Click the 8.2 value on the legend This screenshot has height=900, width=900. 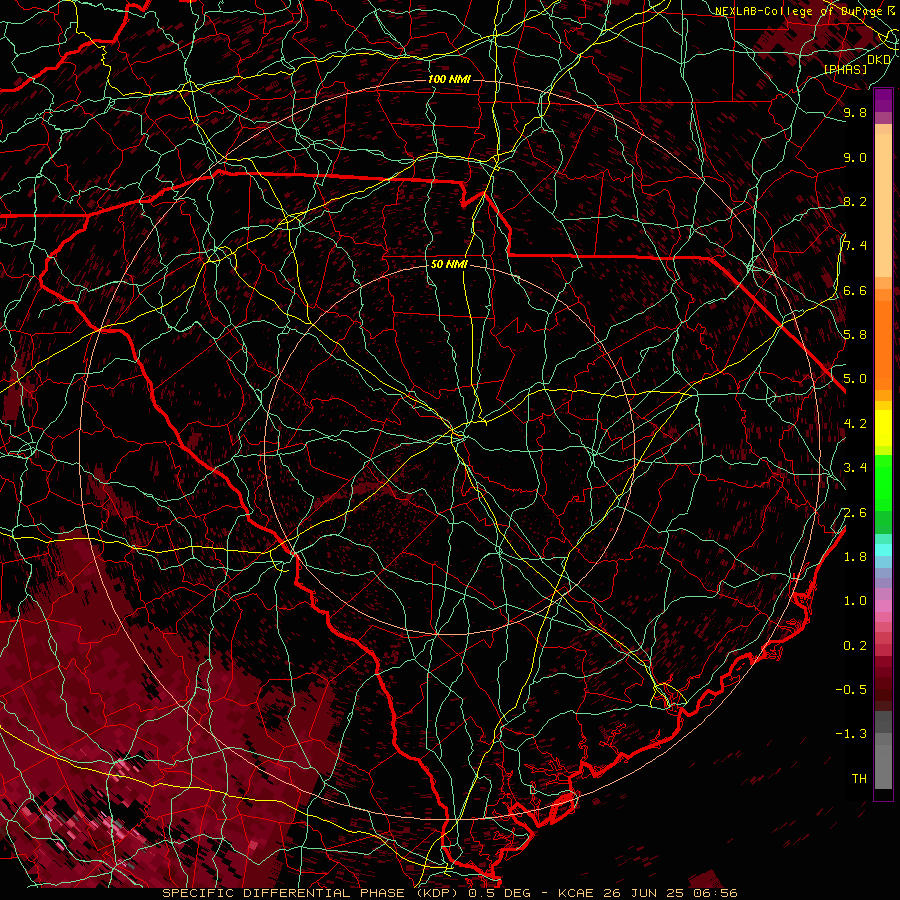855,201
